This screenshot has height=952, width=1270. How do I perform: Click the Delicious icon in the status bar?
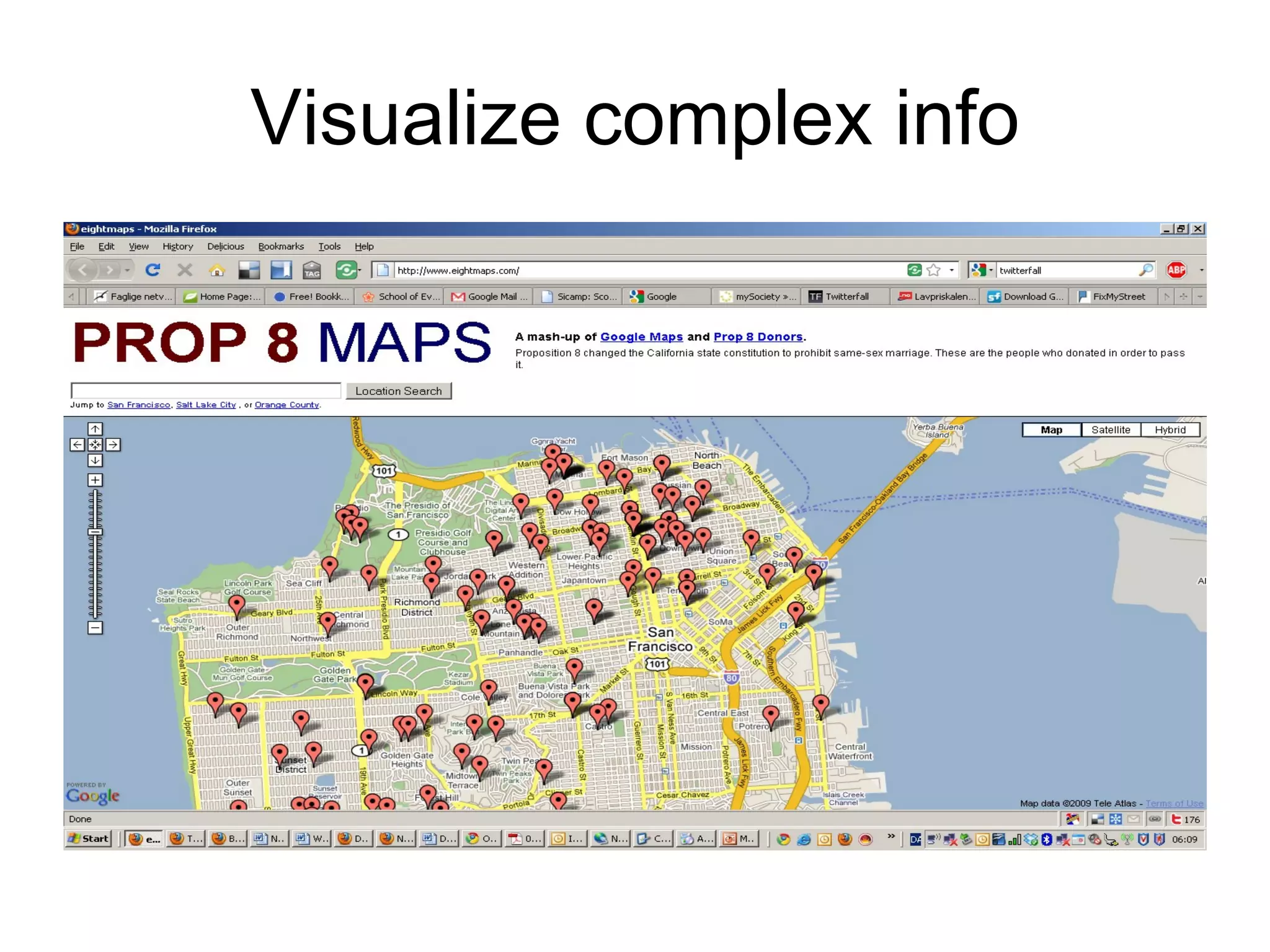[x=1097, y=819]
